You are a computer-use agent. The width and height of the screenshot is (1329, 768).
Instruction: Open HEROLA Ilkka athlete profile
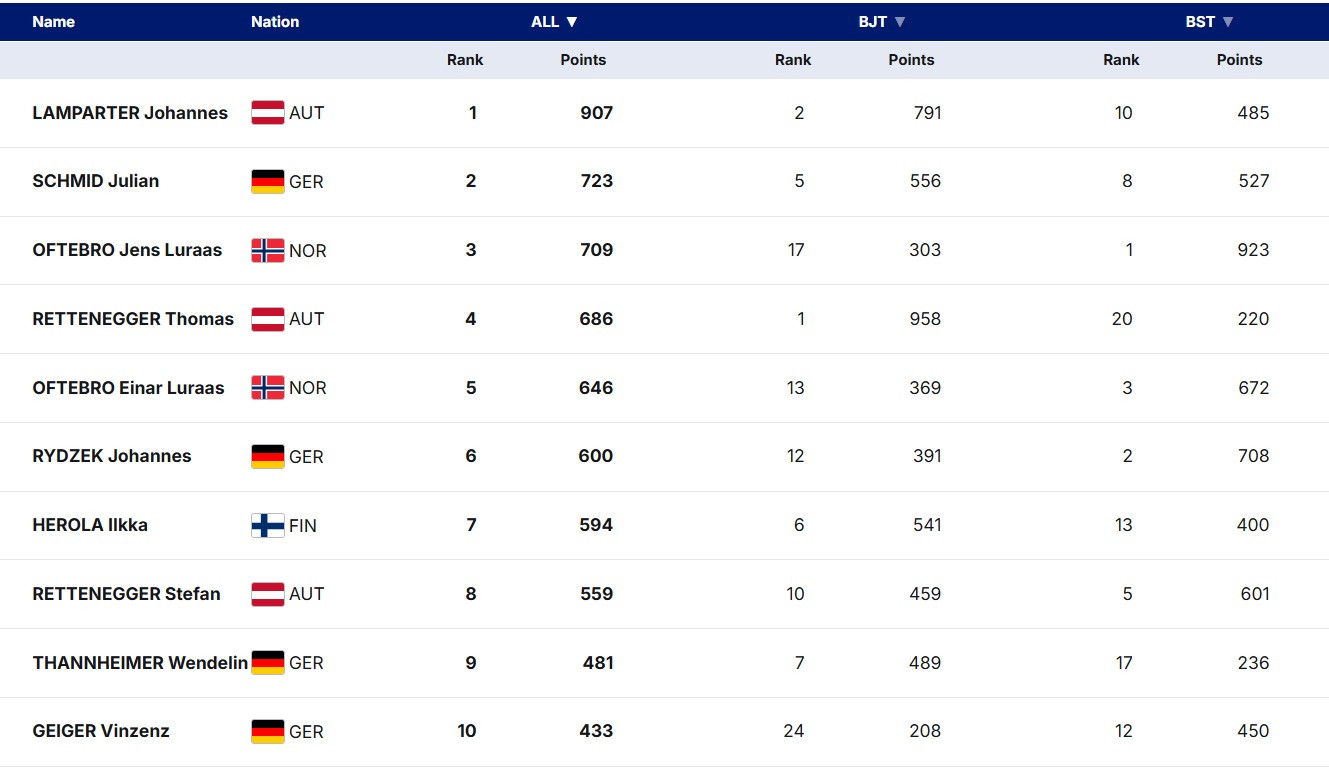click(x=90, y=525)
